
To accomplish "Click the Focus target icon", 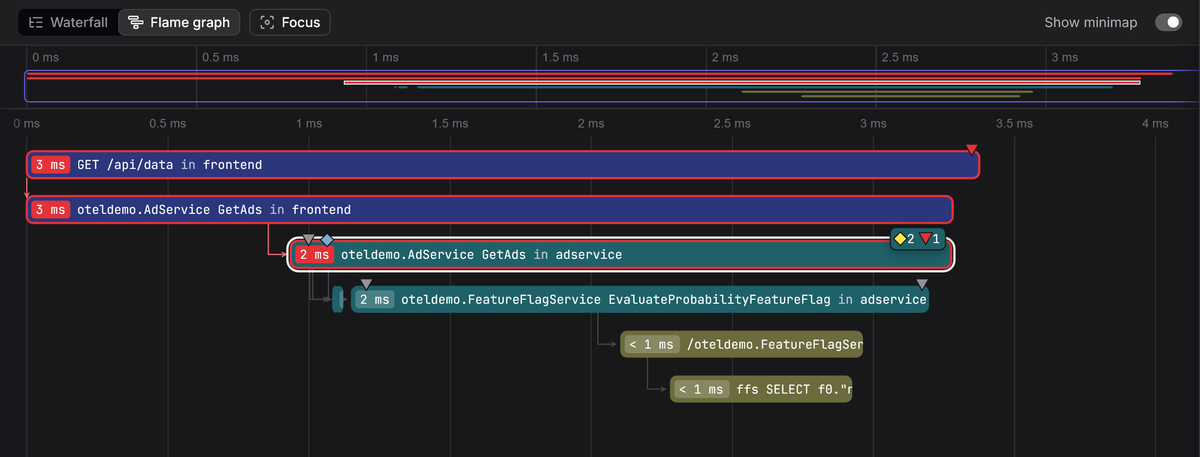I will click(267, 22).
